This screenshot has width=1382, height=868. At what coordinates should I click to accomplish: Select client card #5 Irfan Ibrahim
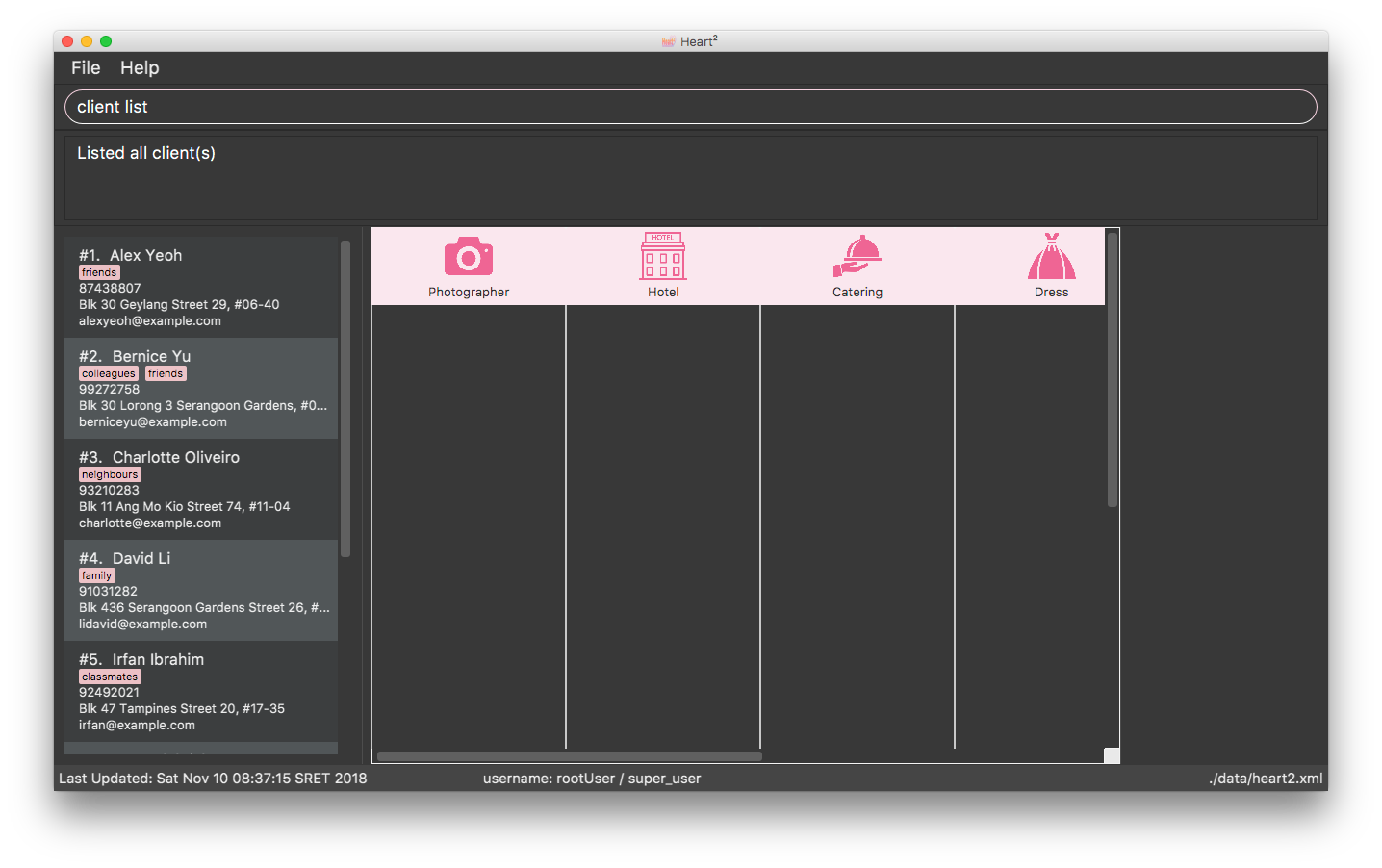pyautogui.click(x=201, y=691)
